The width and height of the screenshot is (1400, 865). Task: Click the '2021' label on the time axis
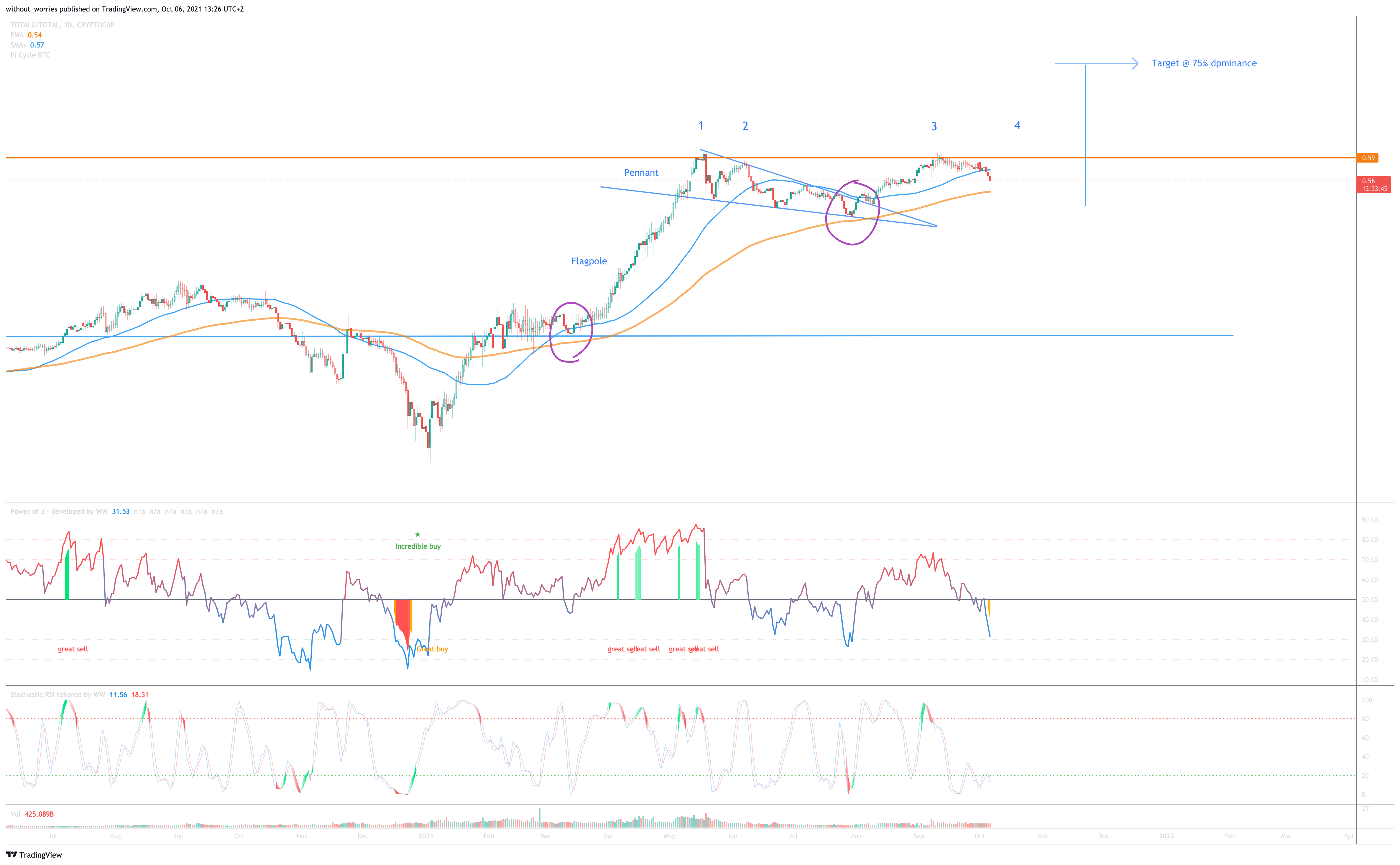(x=426, y=836)
